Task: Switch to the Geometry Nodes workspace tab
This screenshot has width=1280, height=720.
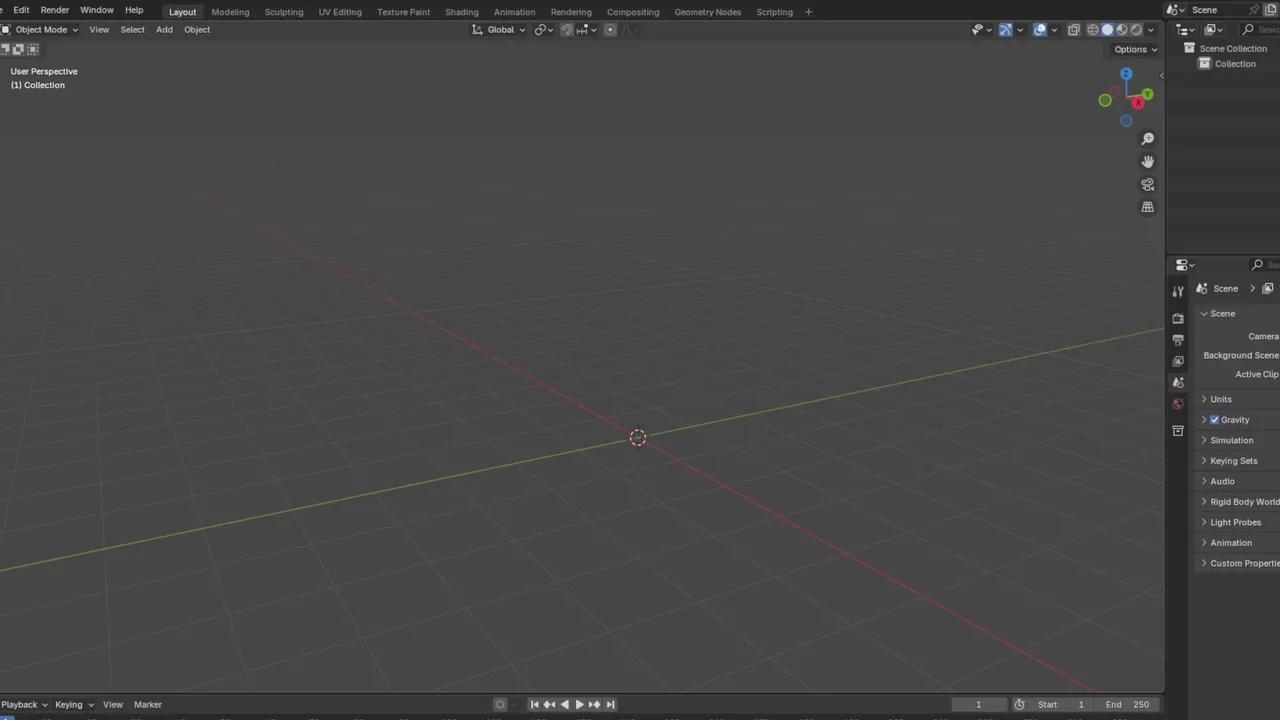Action: 708,12
